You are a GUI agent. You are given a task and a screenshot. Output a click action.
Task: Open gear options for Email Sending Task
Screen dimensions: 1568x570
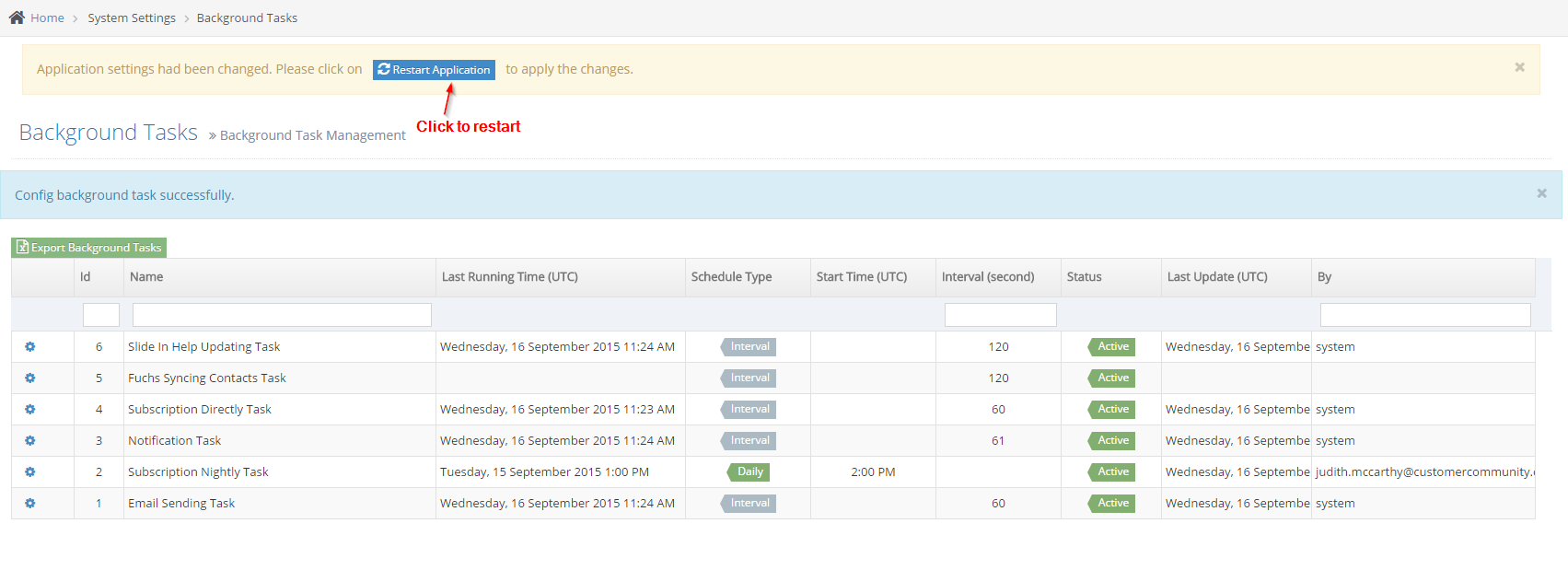click(x=29, y=504)
